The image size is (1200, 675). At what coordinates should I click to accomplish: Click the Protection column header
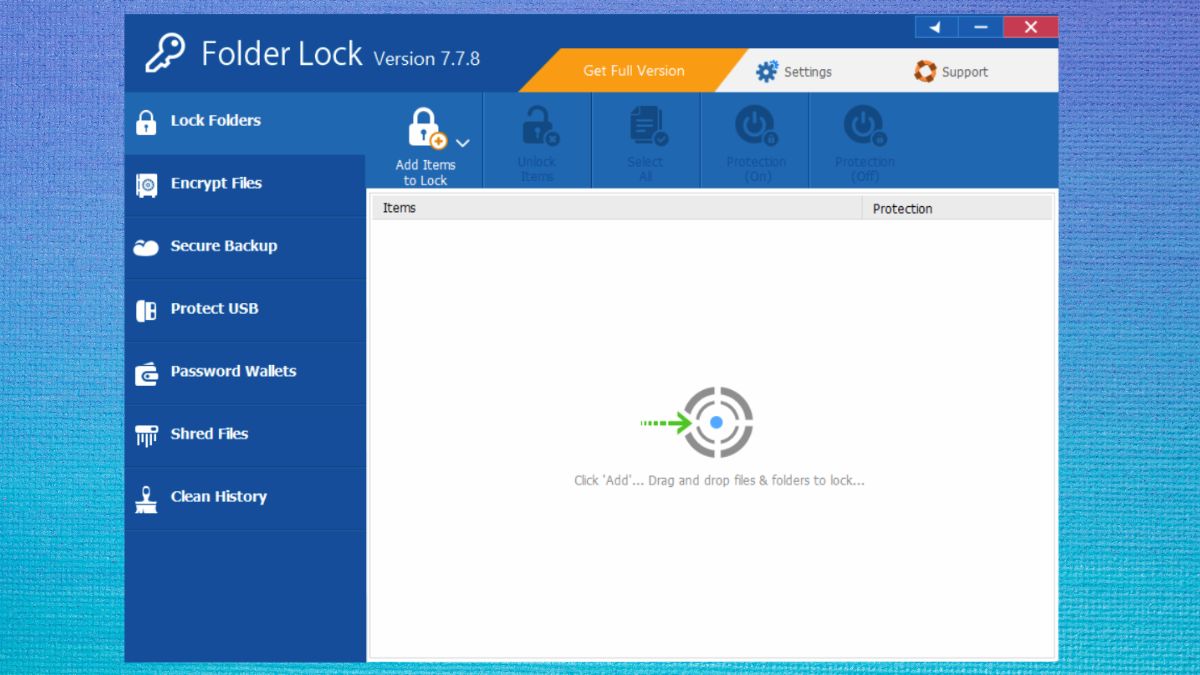[957, 208]
